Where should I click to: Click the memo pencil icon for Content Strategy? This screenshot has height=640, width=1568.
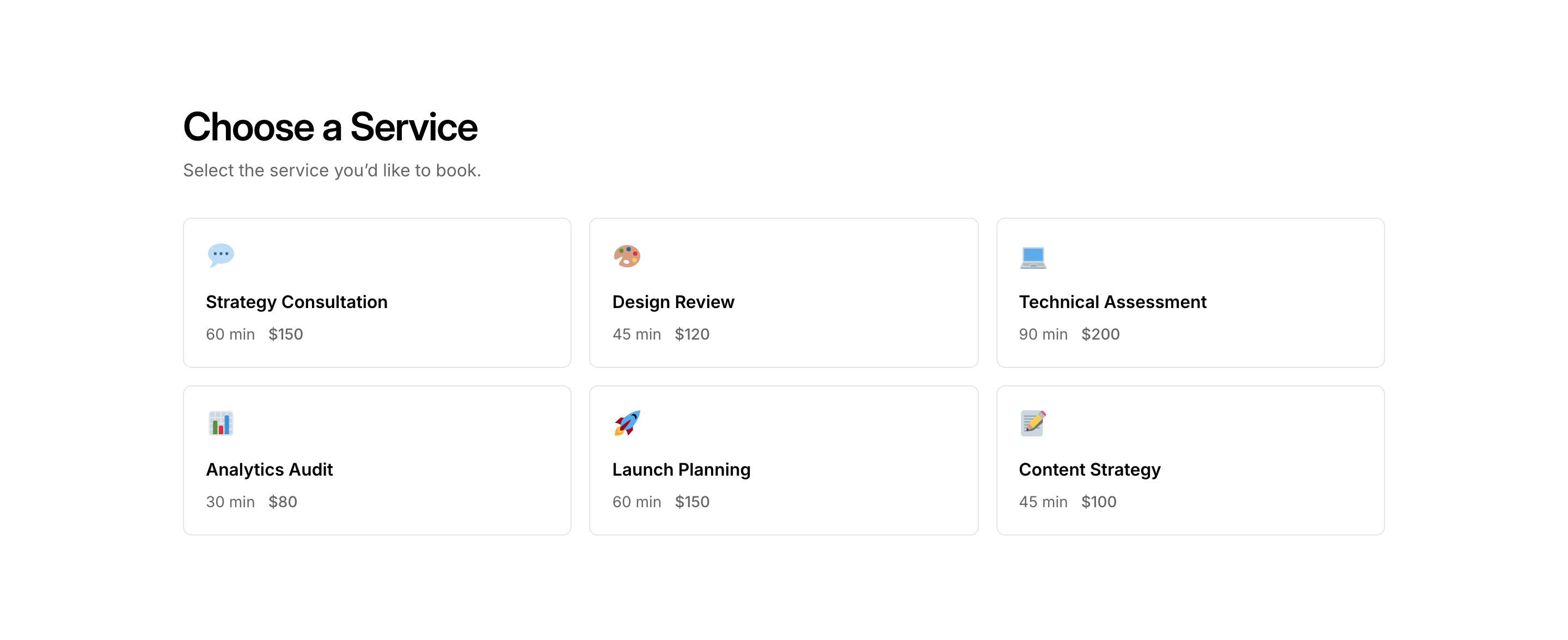coord(1033,423)
